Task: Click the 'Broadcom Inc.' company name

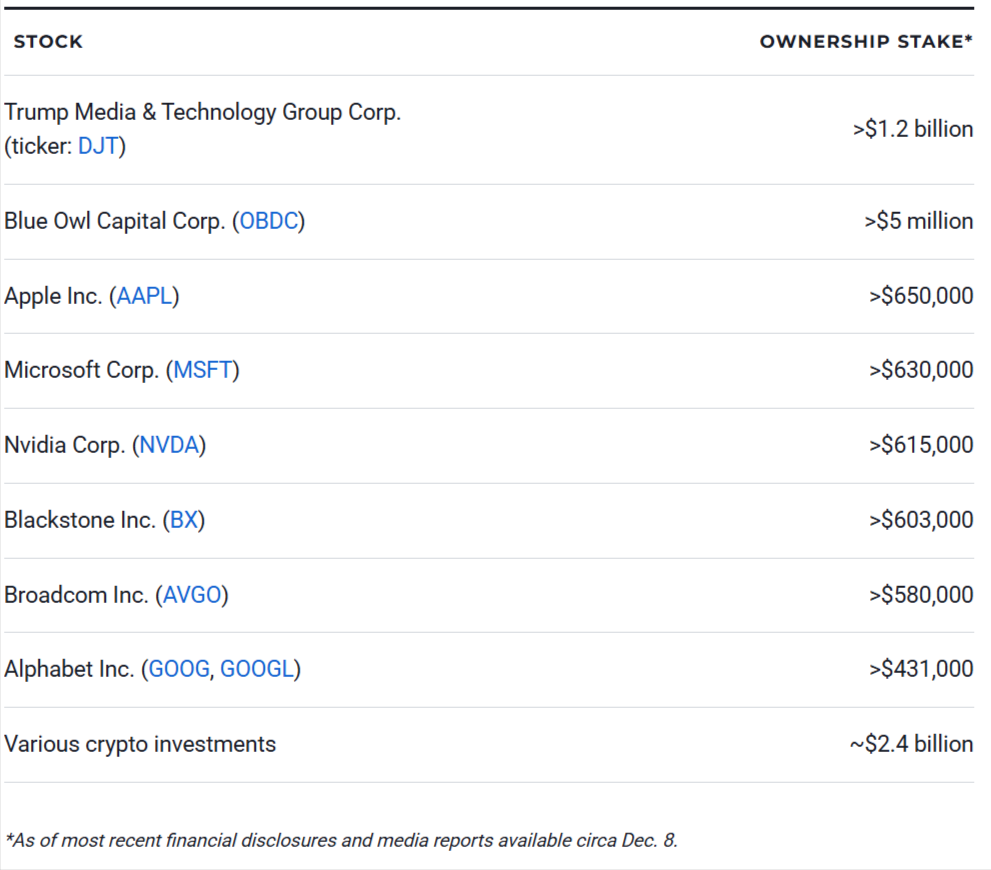Action: (x=76, y=595)
